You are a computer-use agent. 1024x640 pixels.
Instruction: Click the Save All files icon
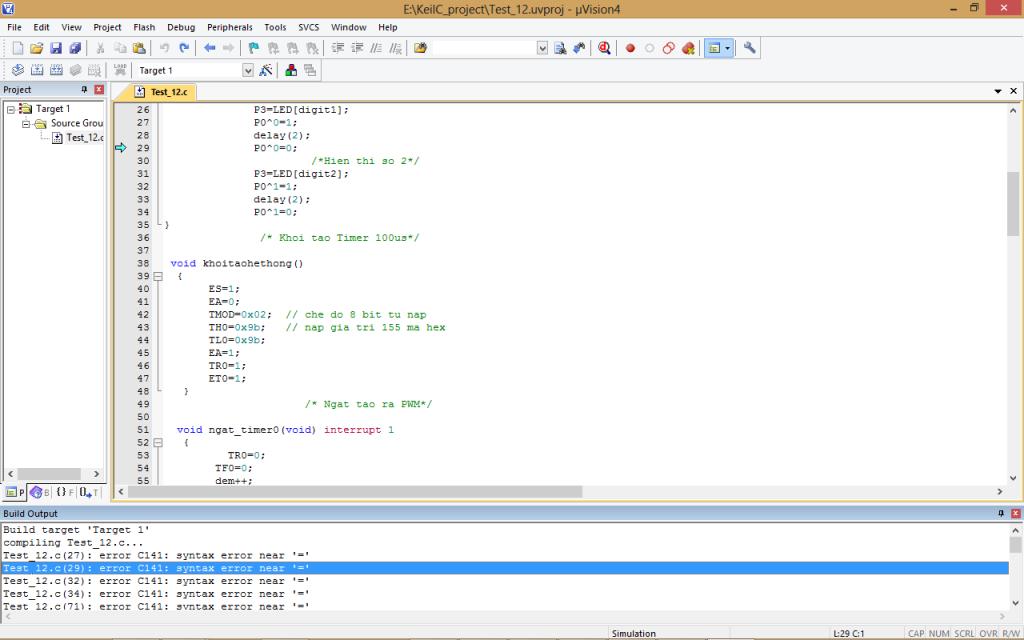pos(75,48)
